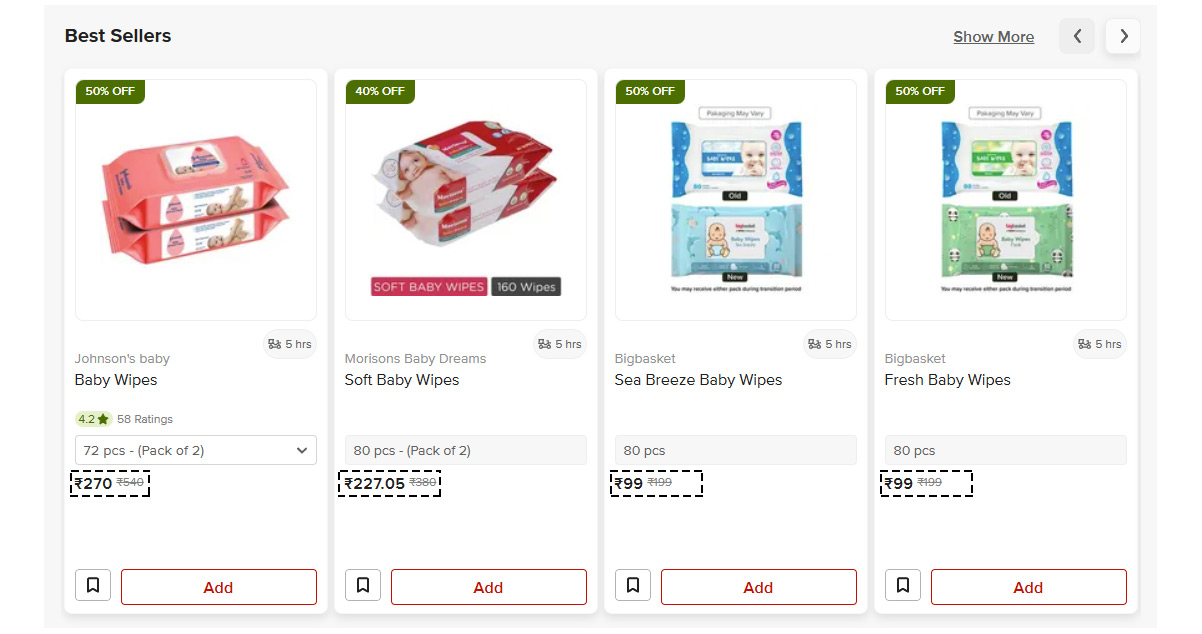Image resolution: width=1202 pixels, height=634 pixels.
Task: Click star rating badge showing 4.2
Action: point(94,419)
